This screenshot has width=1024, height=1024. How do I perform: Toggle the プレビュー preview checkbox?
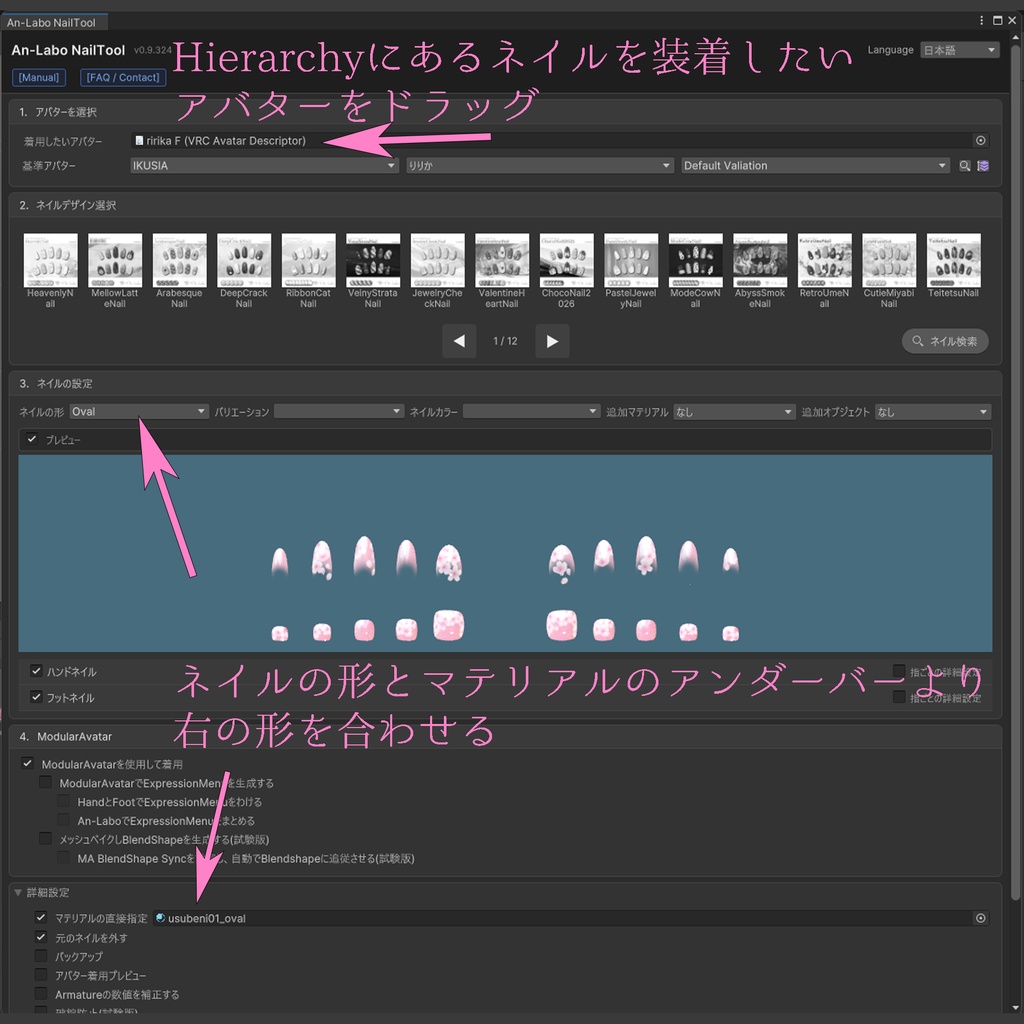click(31, 439)
